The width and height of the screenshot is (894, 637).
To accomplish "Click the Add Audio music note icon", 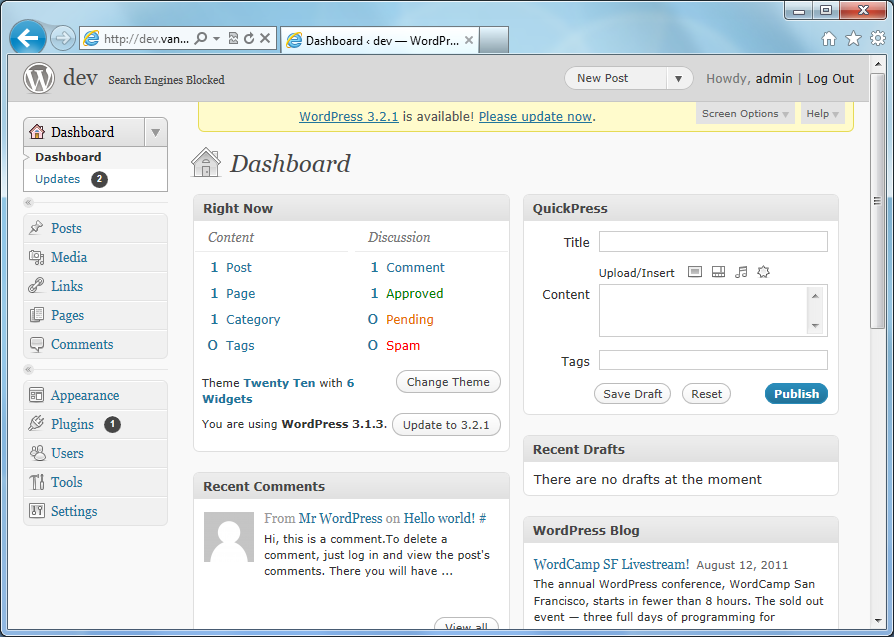I will tap(741, 272).
